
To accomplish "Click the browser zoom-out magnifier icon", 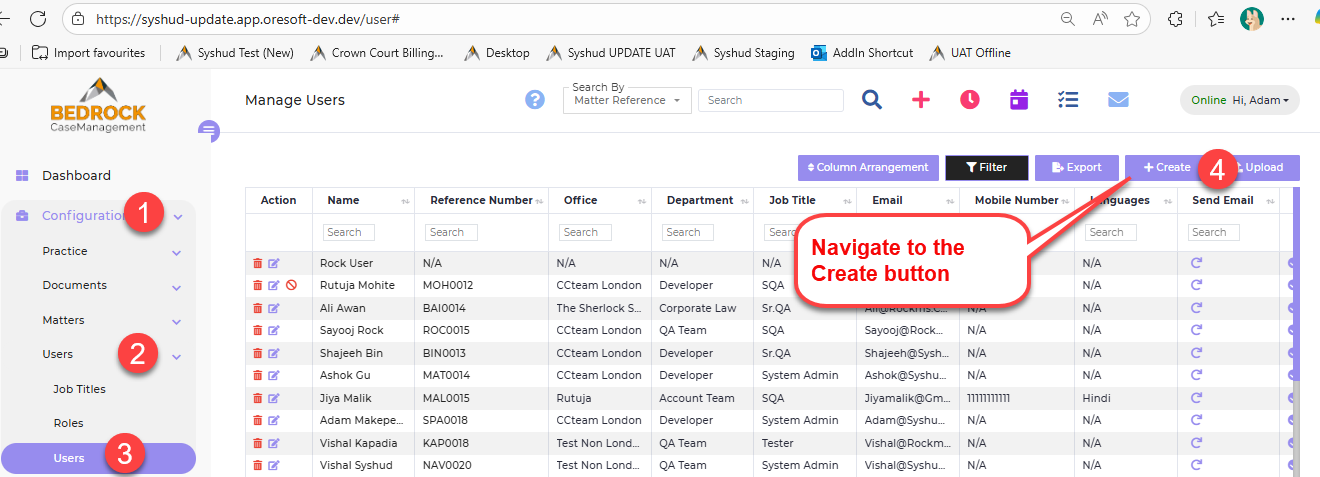I will click(x=1068, y=18).
